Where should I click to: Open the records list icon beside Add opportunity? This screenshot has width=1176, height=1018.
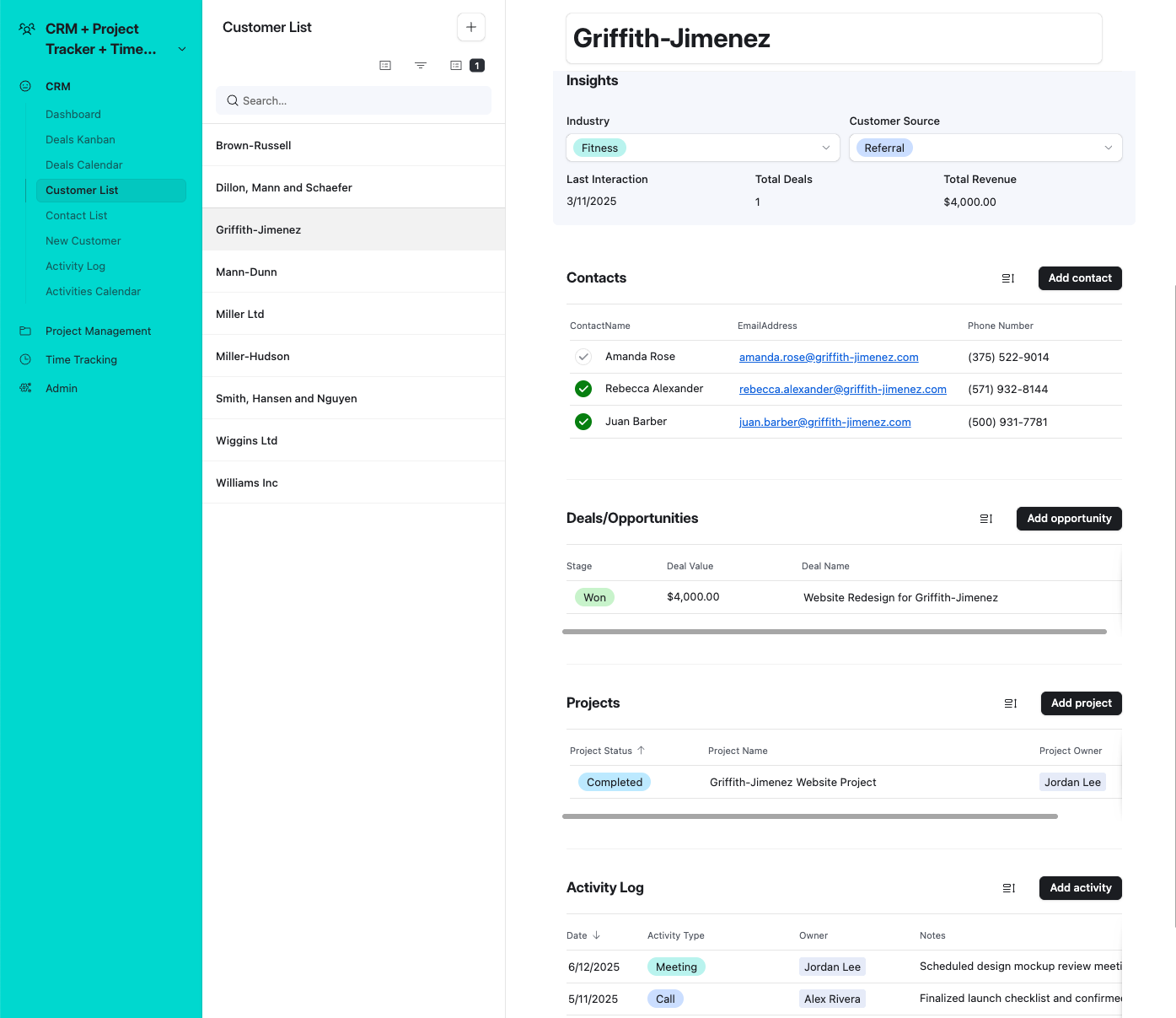986,519
